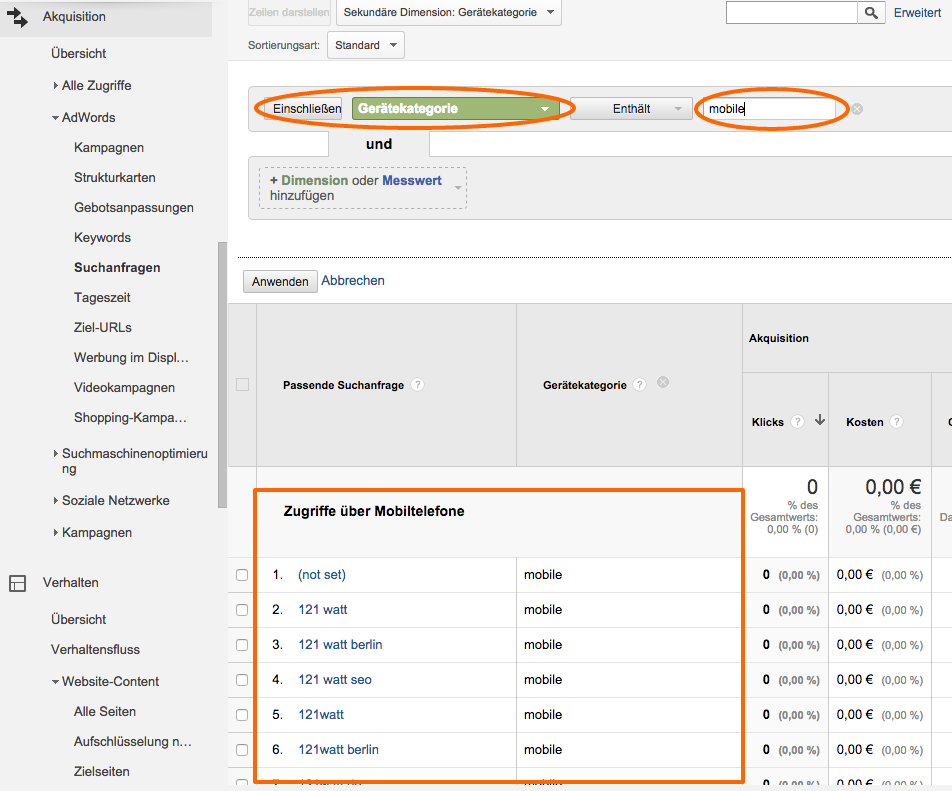The height and width of the screenshot is (791, 952).
Task: Sort by Klicks descending arrow
Action: [820, 421]
